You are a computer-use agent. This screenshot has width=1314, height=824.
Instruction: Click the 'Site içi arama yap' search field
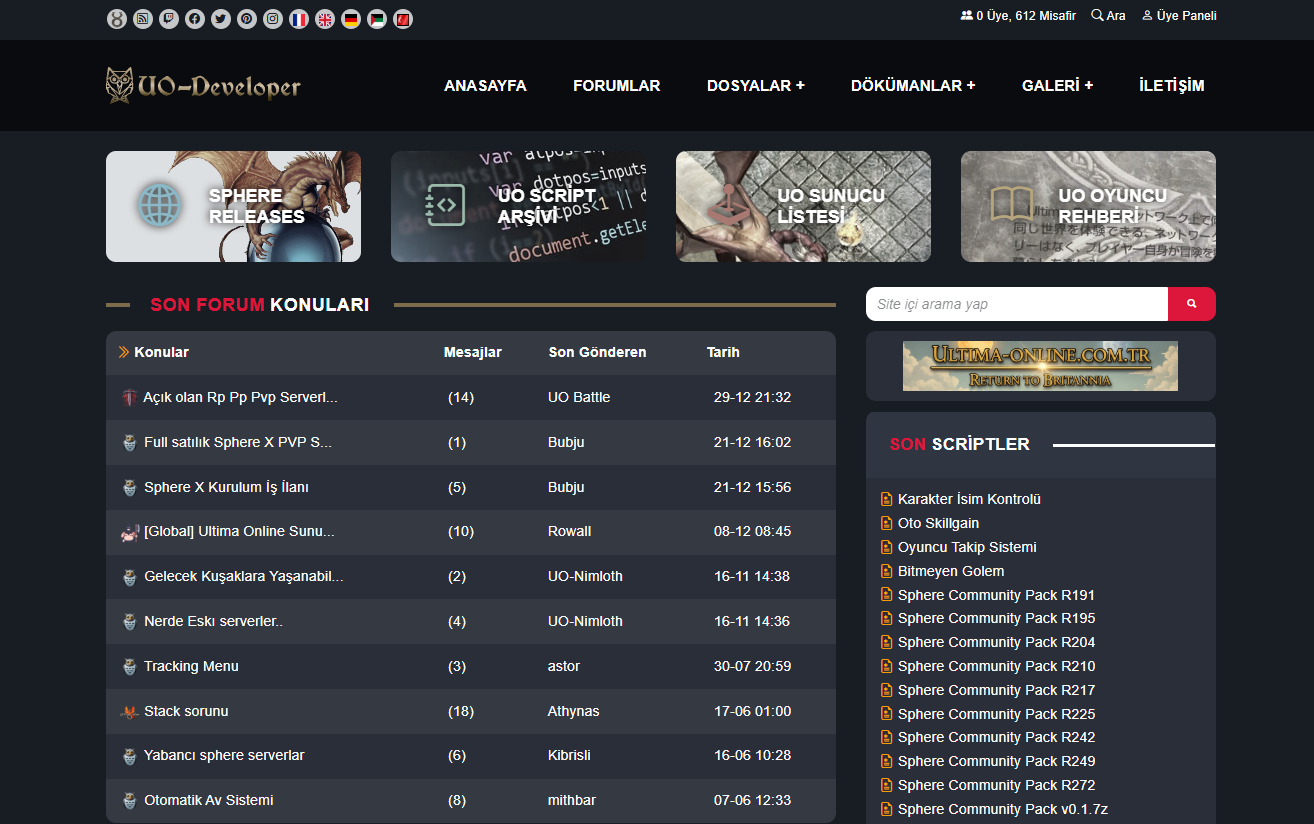point(1016,304)
